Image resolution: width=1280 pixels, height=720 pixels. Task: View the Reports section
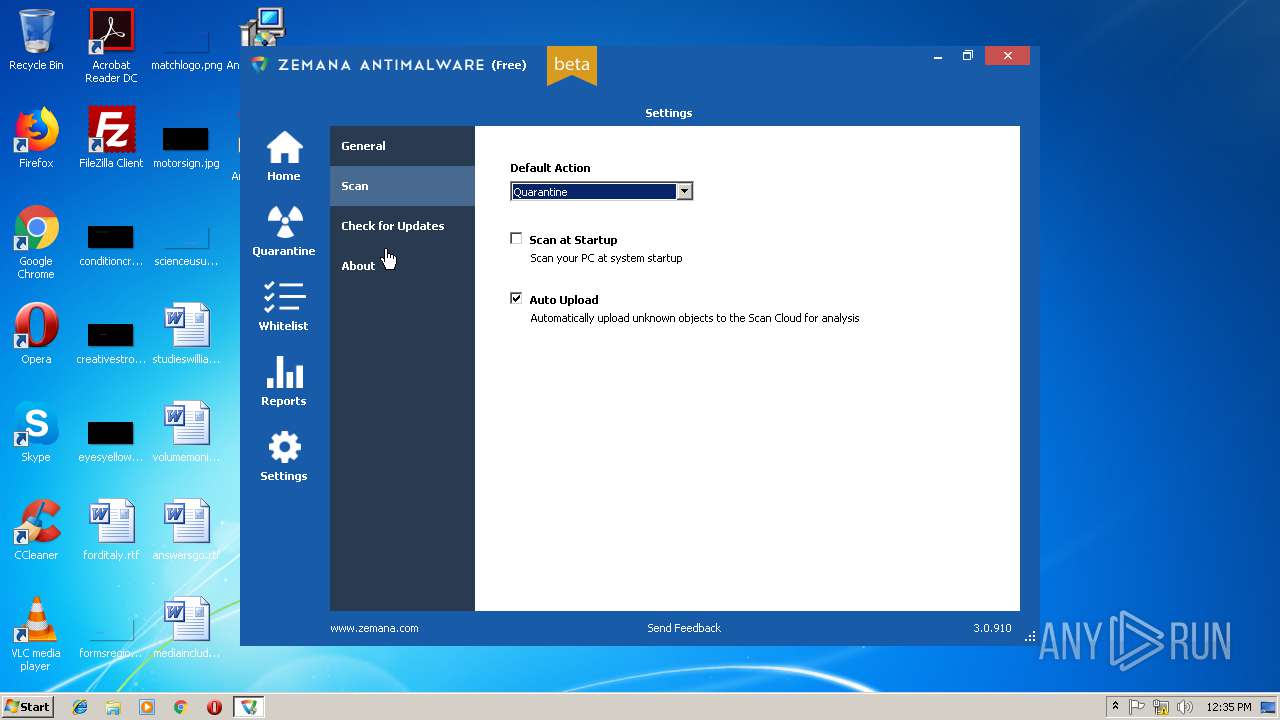[284, 381]
